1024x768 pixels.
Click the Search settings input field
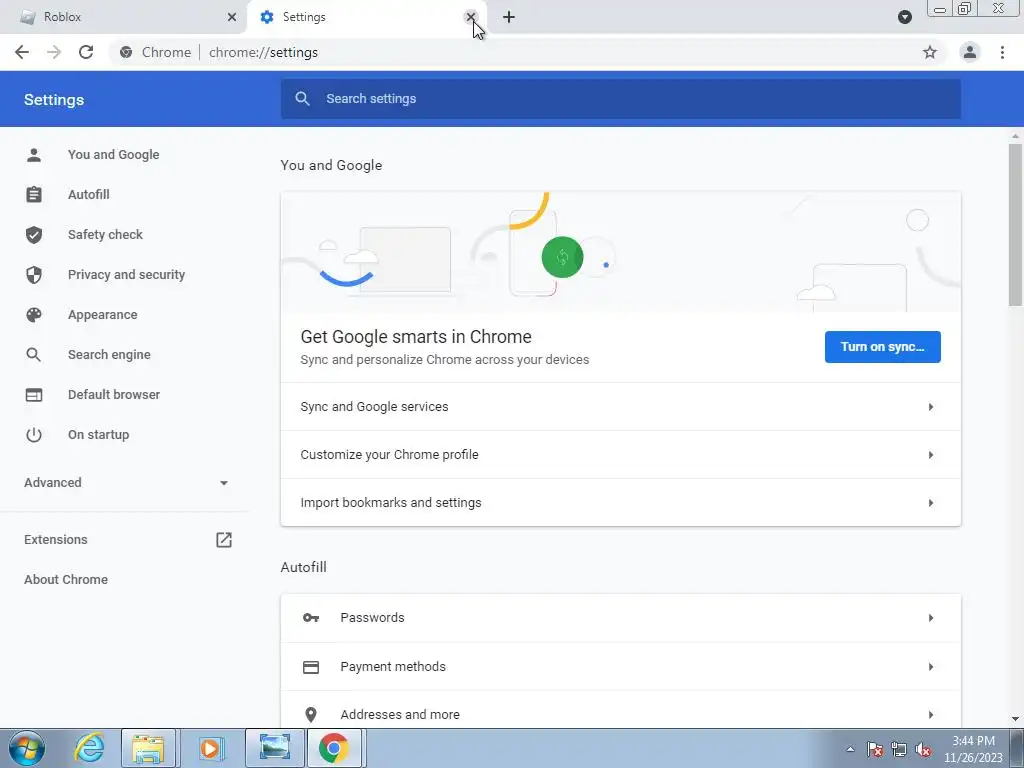(620, 99)
